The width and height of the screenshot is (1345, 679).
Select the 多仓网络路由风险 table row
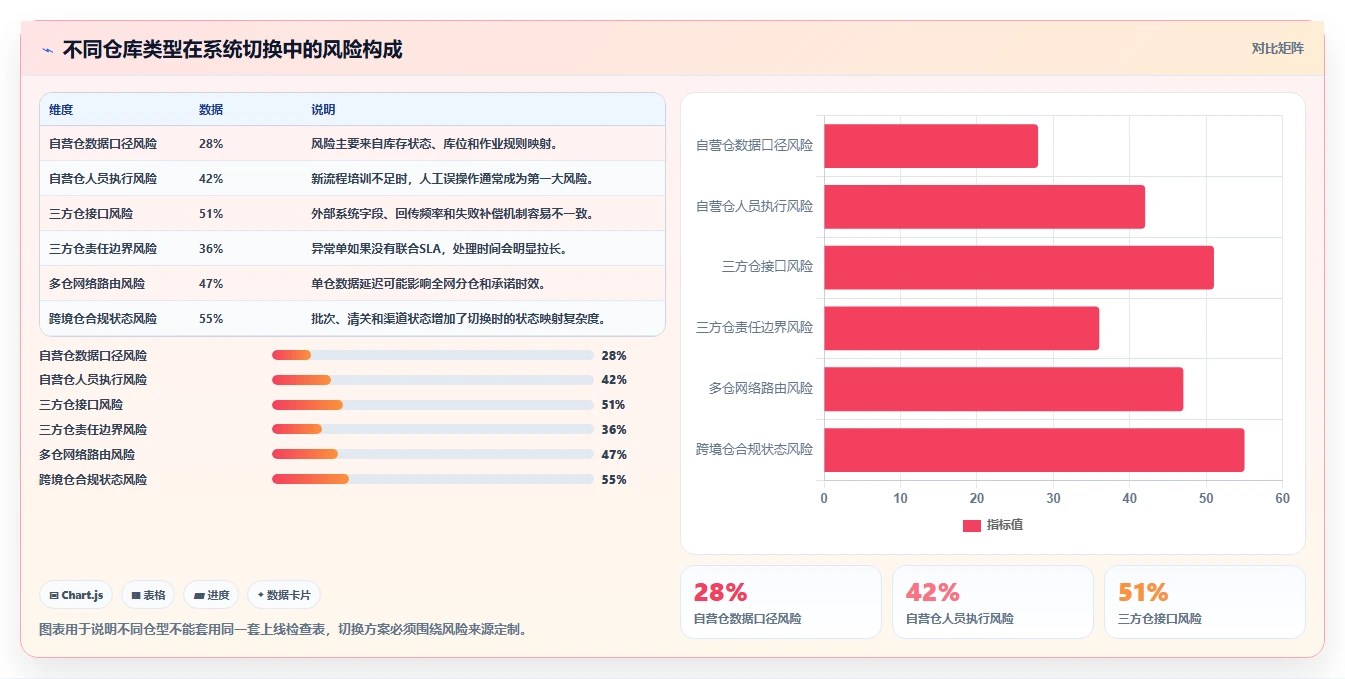point(352,284)
